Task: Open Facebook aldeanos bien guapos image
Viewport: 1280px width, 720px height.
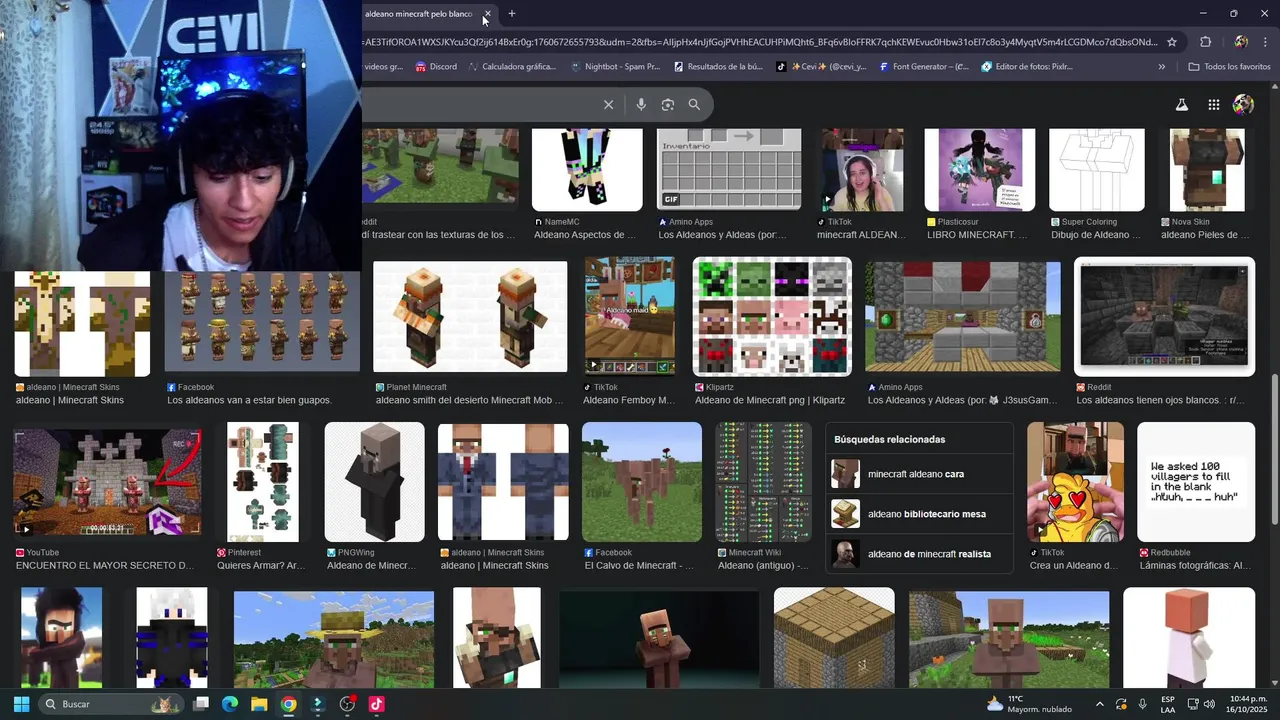Action: tap(262, 320)
